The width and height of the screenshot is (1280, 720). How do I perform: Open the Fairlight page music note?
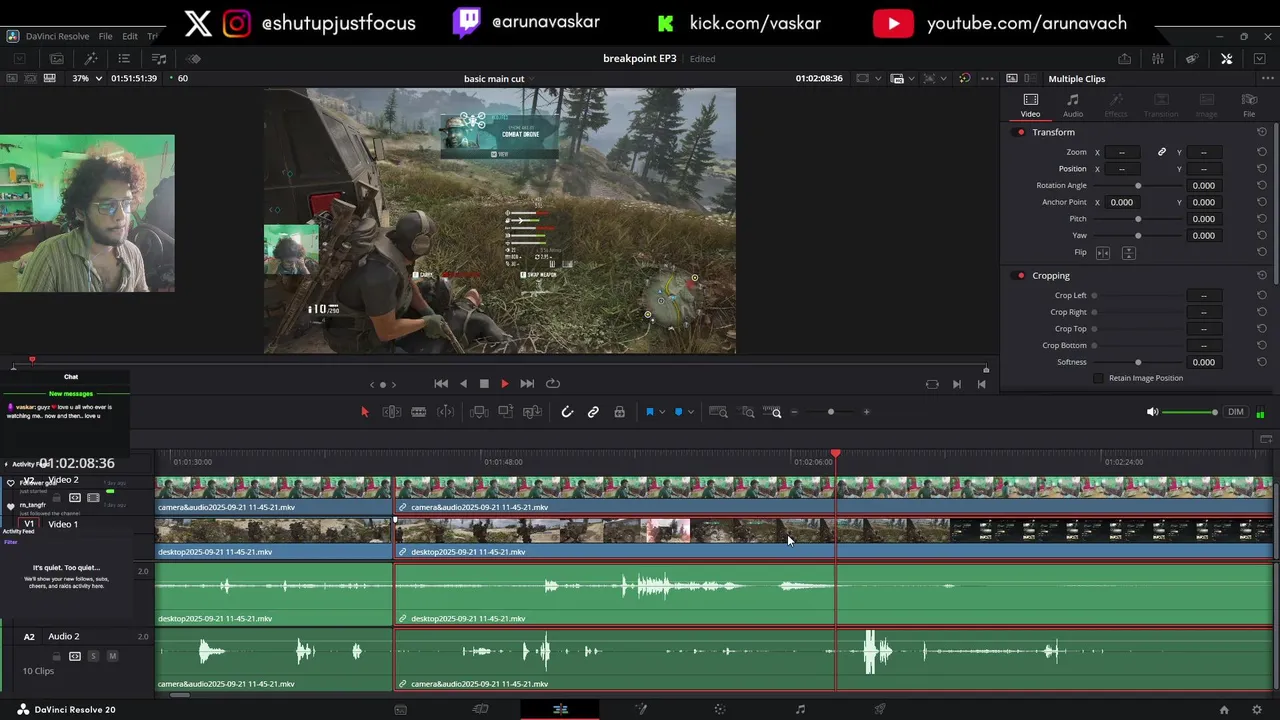800,709
